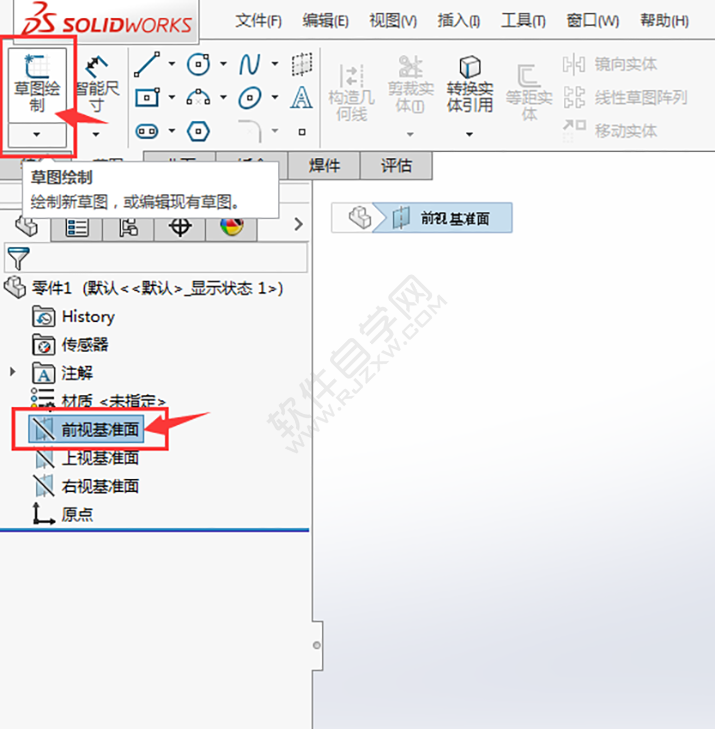Viewport: 715px width, 729px height.
Task: Select 右视基准面 right plane
Action: point(86,486)
